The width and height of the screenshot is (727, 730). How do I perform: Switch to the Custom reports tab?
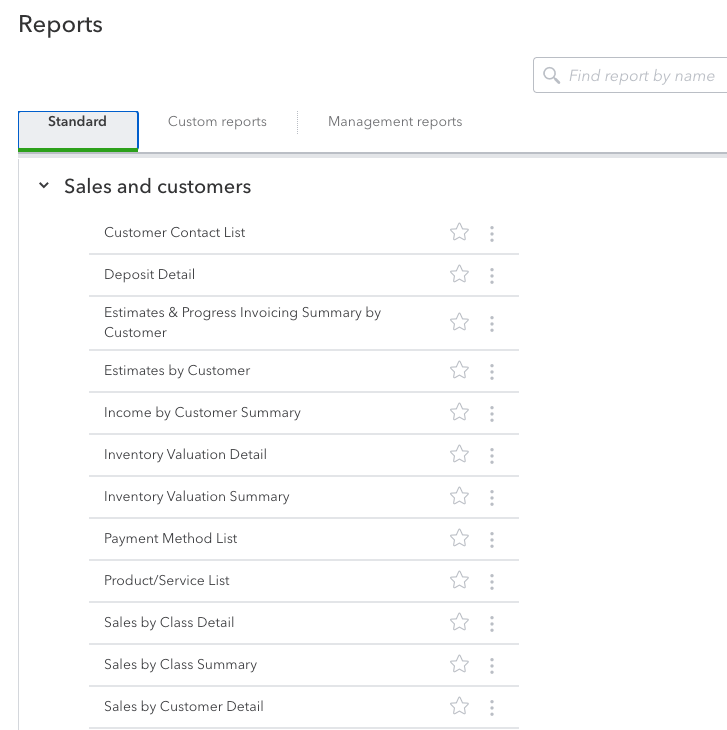pyautogui.click(x=217, y=122)
